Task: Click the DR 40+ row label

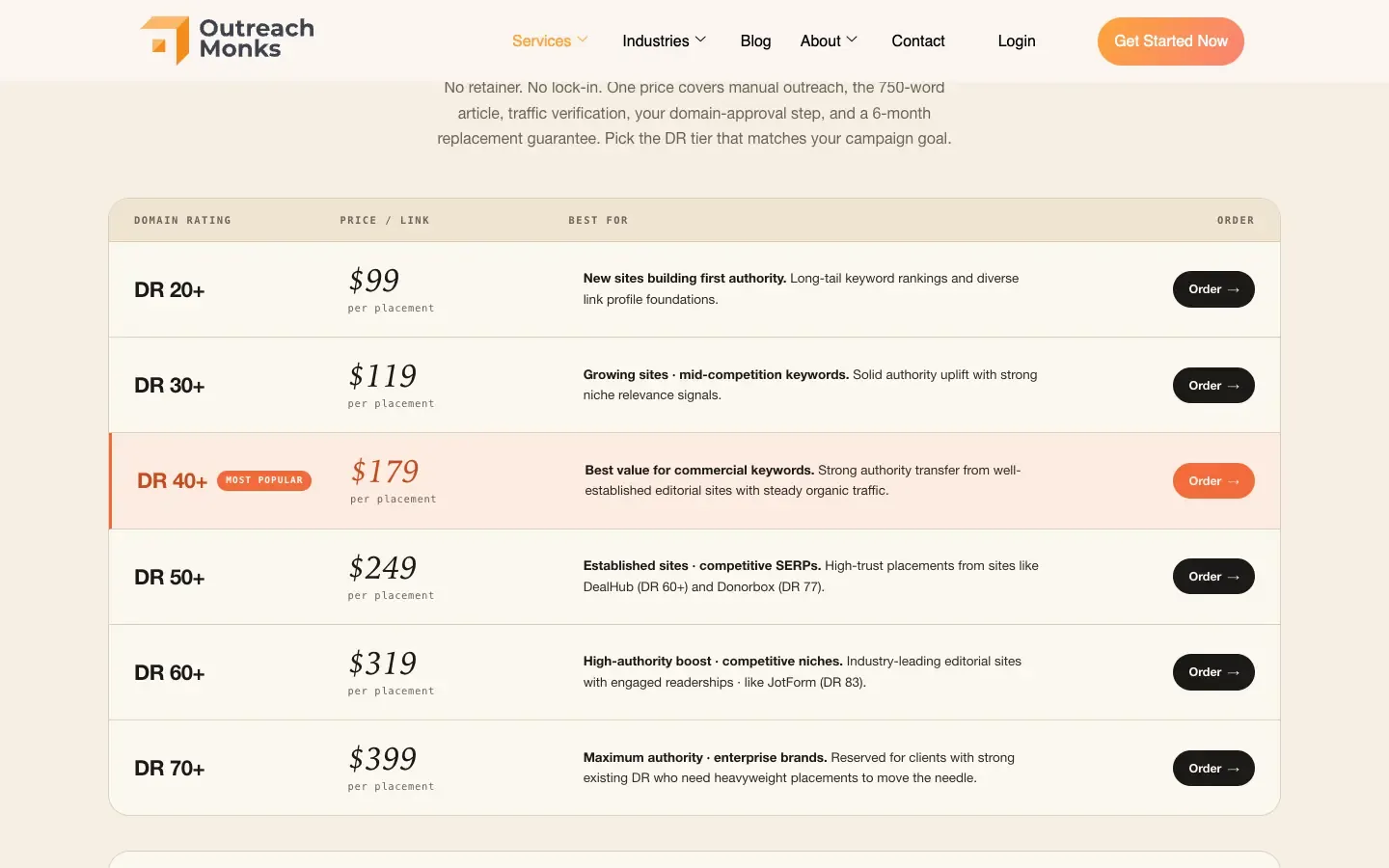Action: point(173,481)
